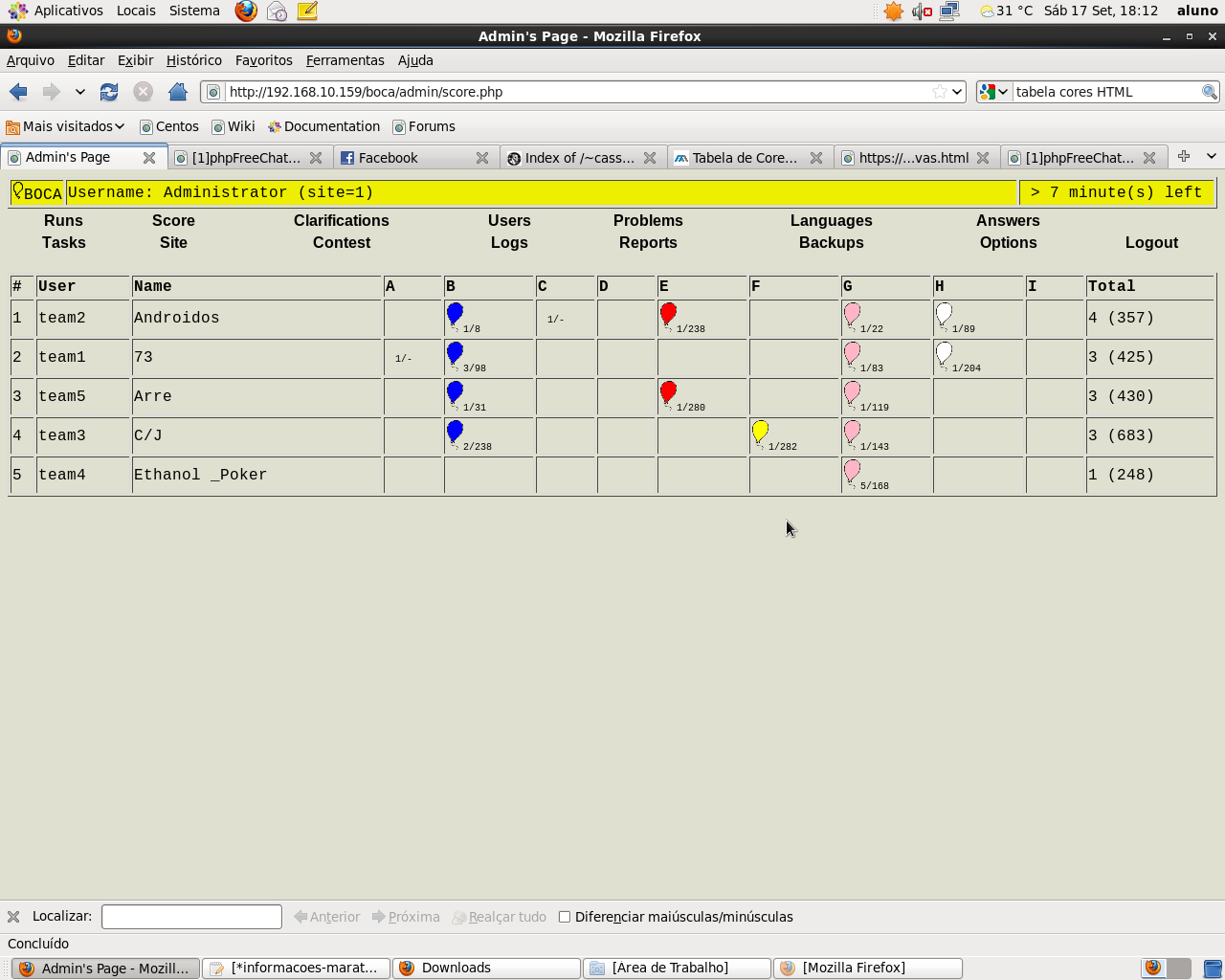The height and width of the screenshot is (980, 1225).
Task: Open the history dropdown beside the forward arrow
Action: pos(80,92)
